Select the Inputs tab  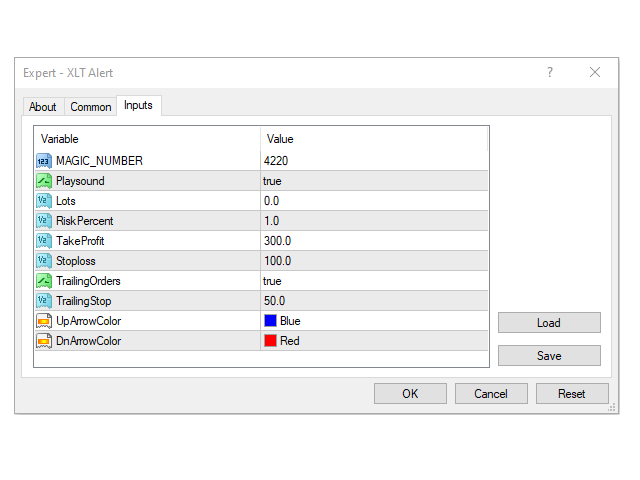point(138,105)
